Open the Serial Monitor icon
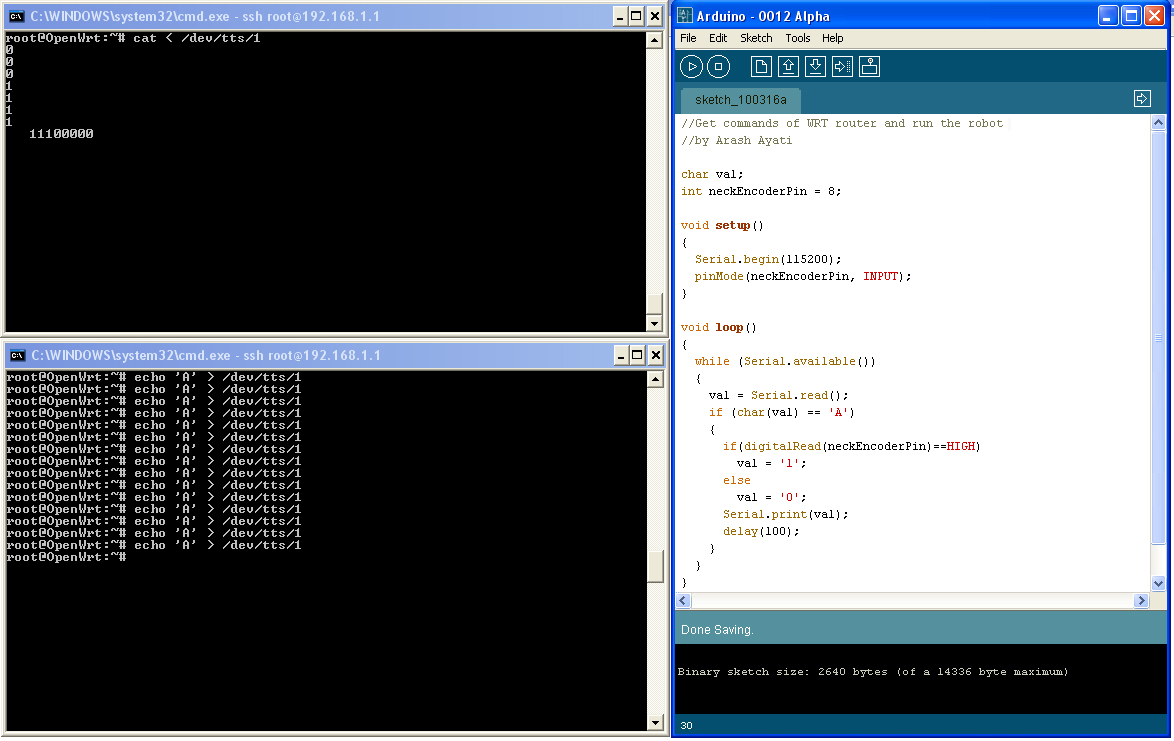1174x741 pixels. point(869,67)
